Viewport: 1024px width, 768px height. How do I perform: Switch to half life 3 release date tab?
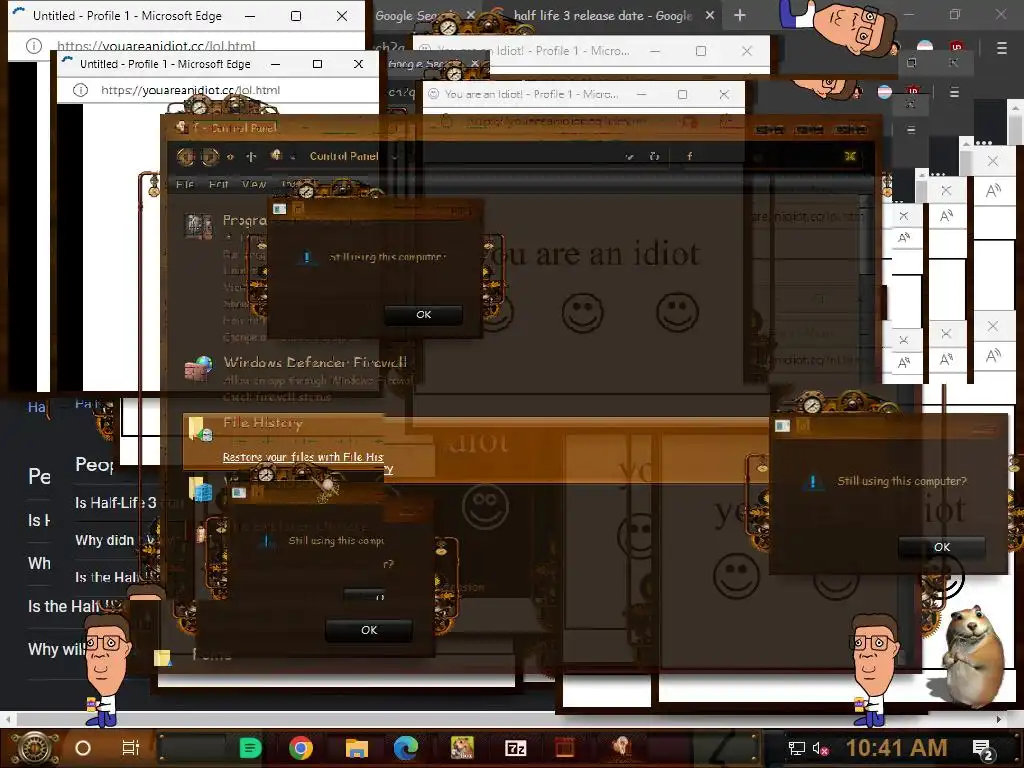point(603,16)
